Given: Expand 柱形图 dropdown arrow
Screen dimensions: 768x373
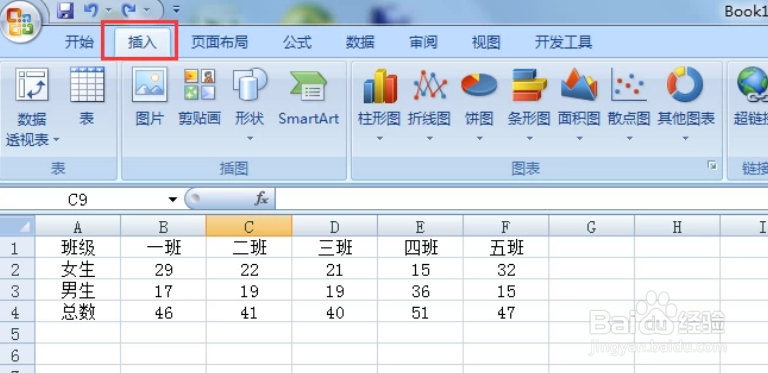Looking at the screenshot, I should tap(380, 139).
